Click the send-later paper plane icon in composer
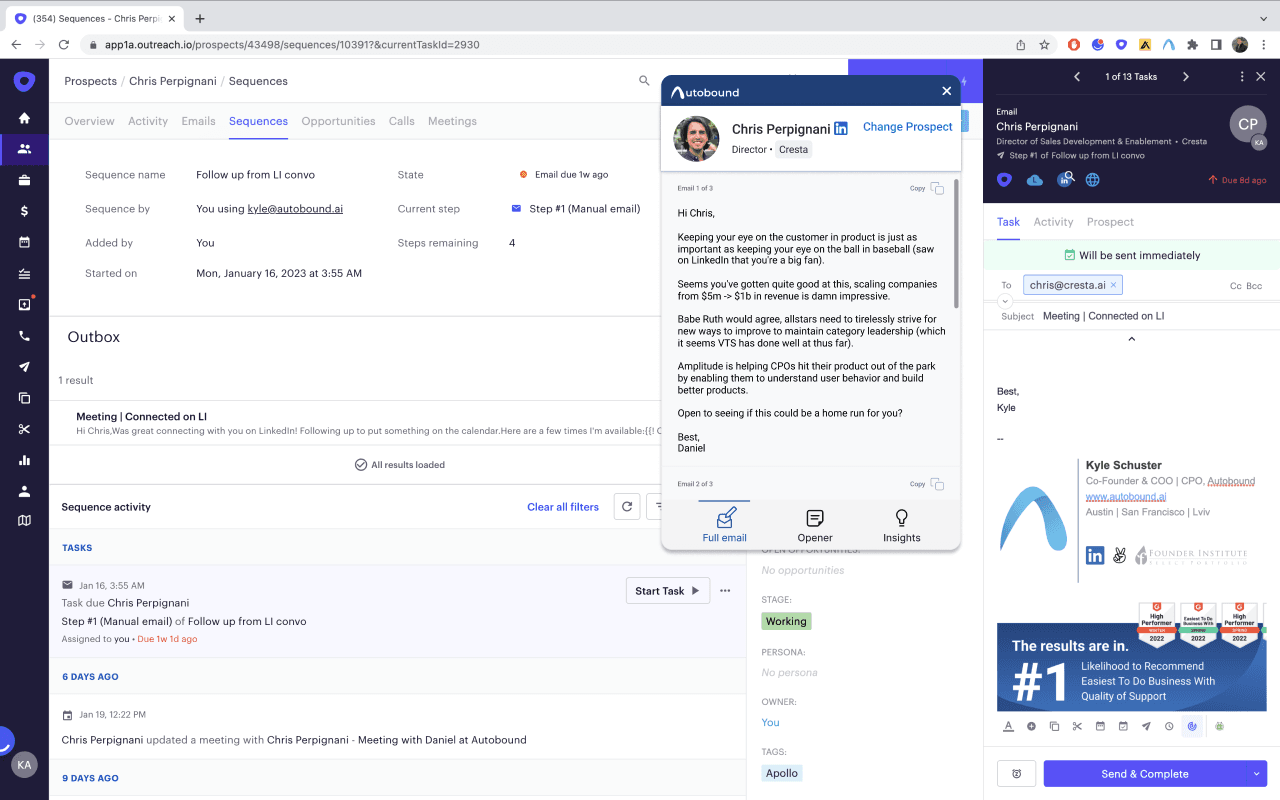 (1146, 726)
